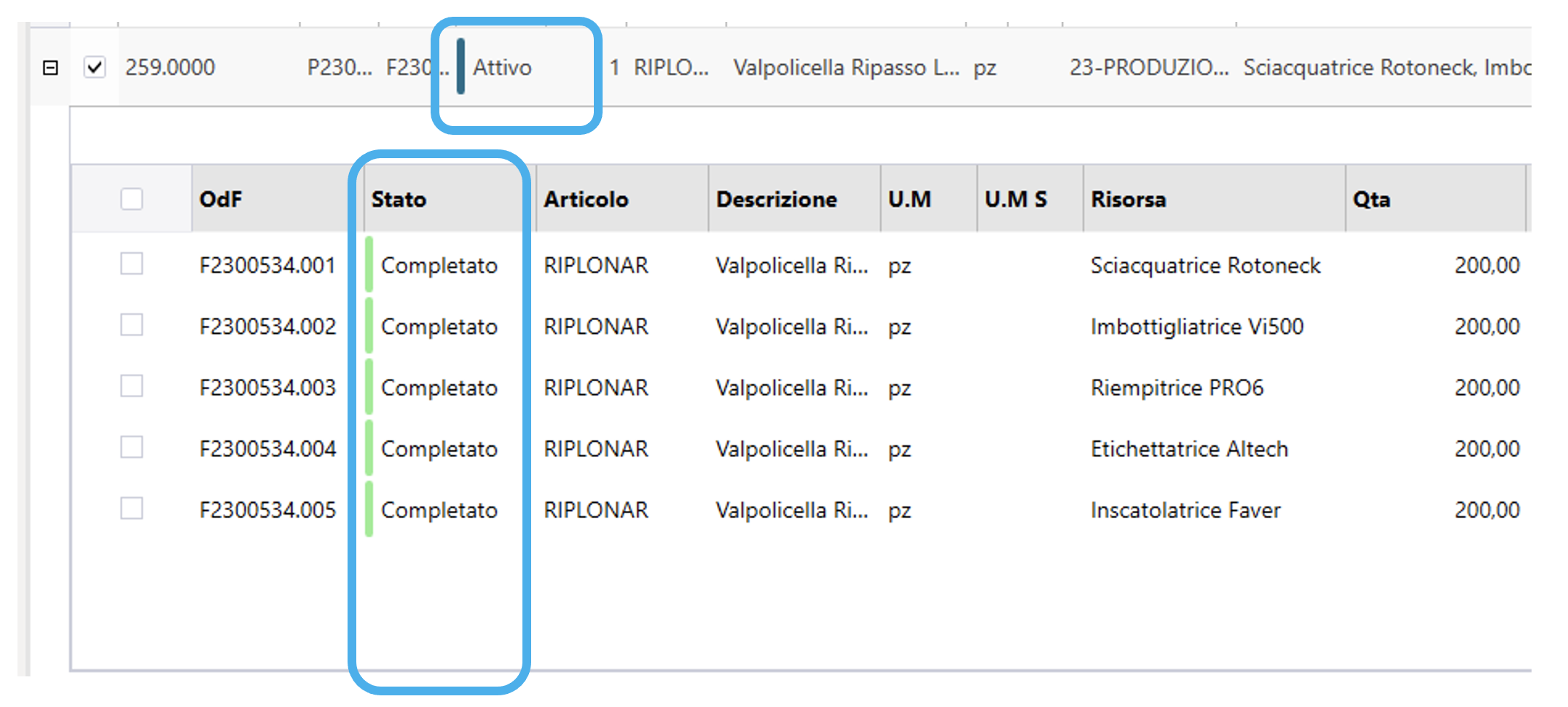Click the dark status bar beside Attivo
The image size is (1568, 707).
(460, 67)
